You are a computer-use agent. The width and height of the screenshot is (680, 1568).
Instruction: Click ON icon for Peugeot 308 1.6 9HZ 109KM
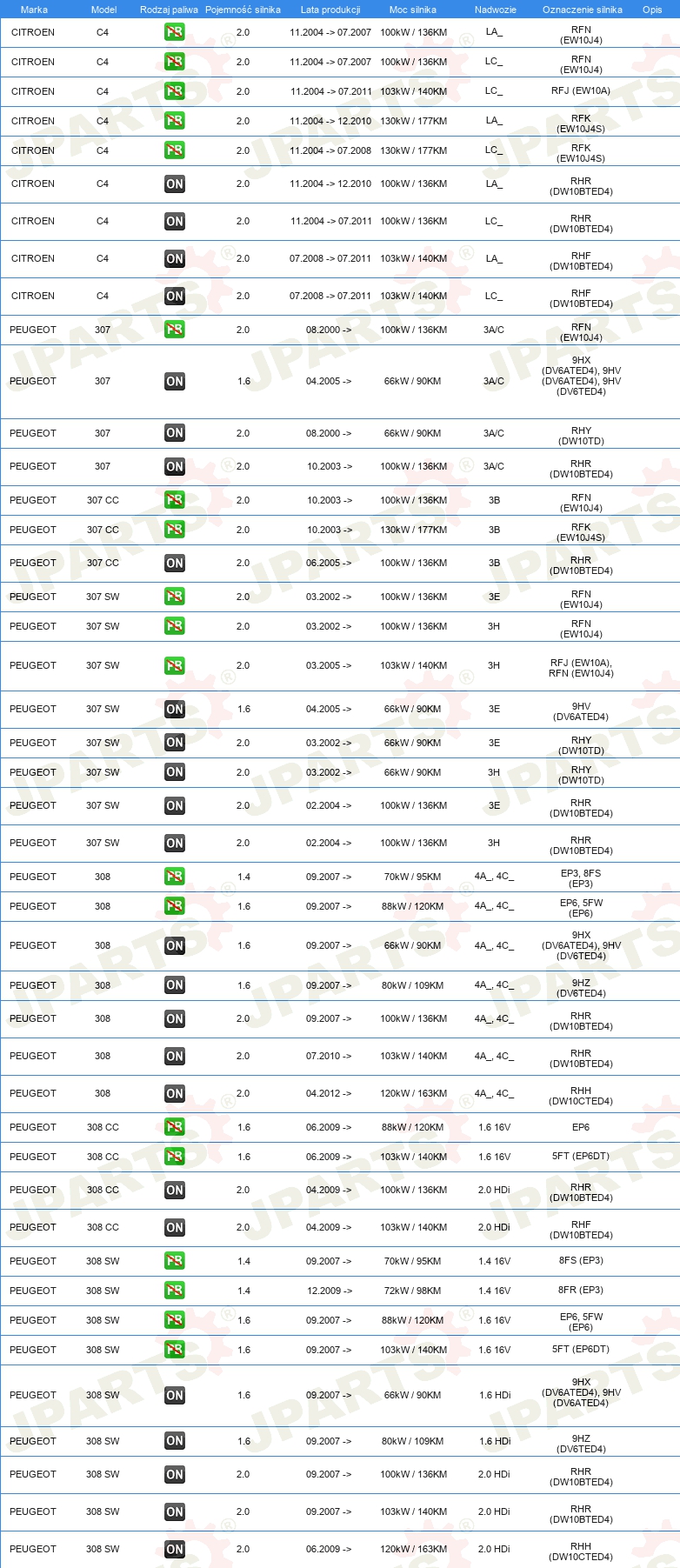click(x=175, y=985)
